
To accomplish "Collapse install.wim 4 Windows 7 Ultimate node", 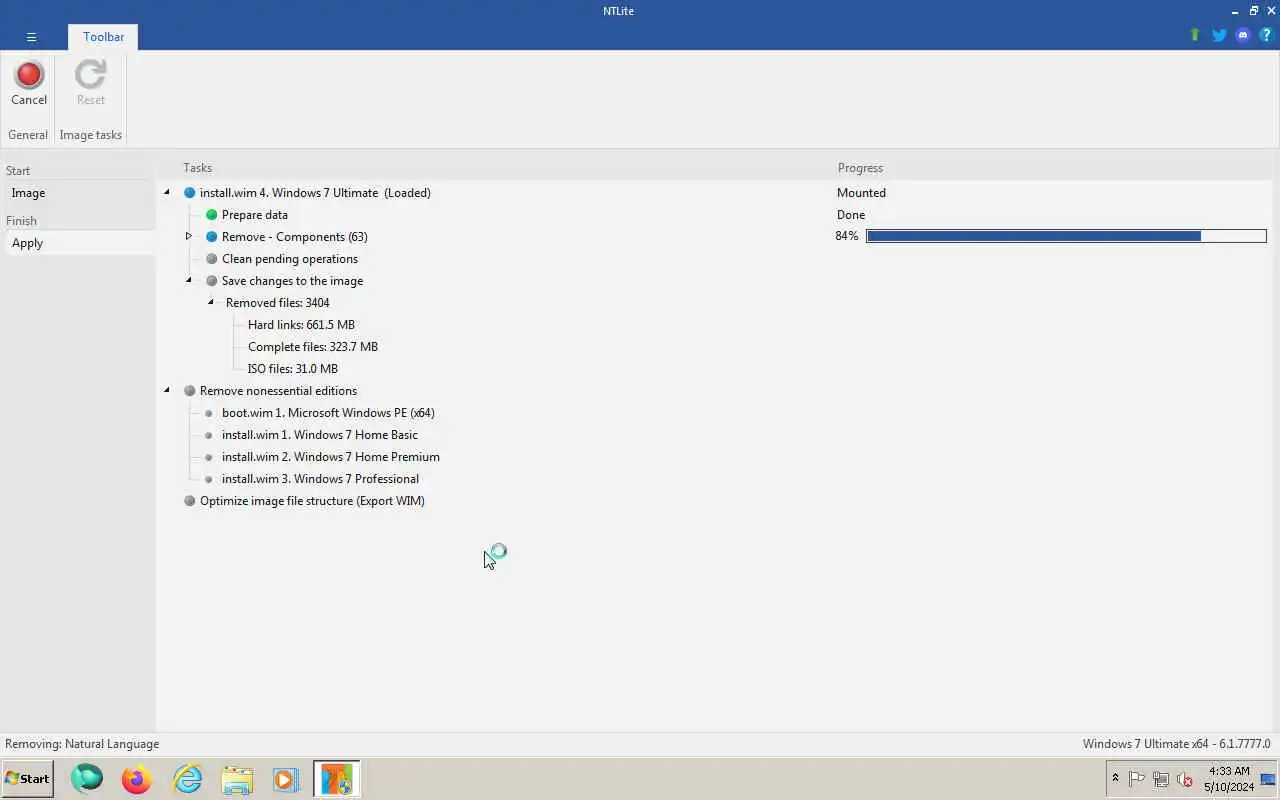I will tap(167, 192).
